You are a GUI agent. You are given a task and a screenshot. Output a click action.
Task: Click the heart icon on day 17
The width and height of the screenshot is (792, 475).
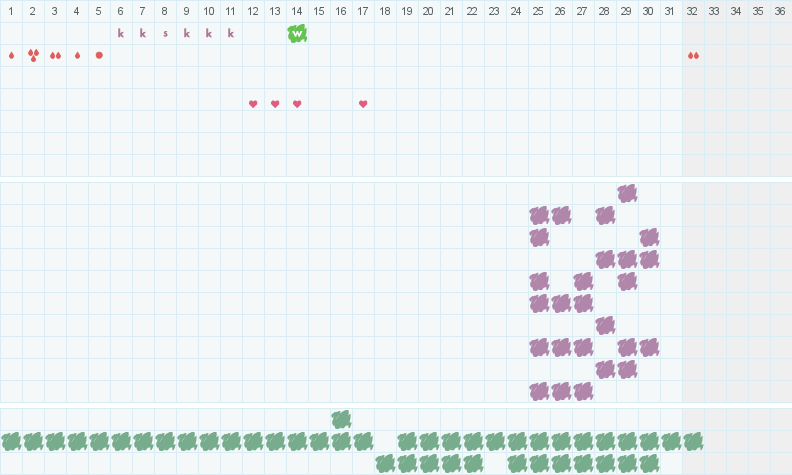point(363,104)
